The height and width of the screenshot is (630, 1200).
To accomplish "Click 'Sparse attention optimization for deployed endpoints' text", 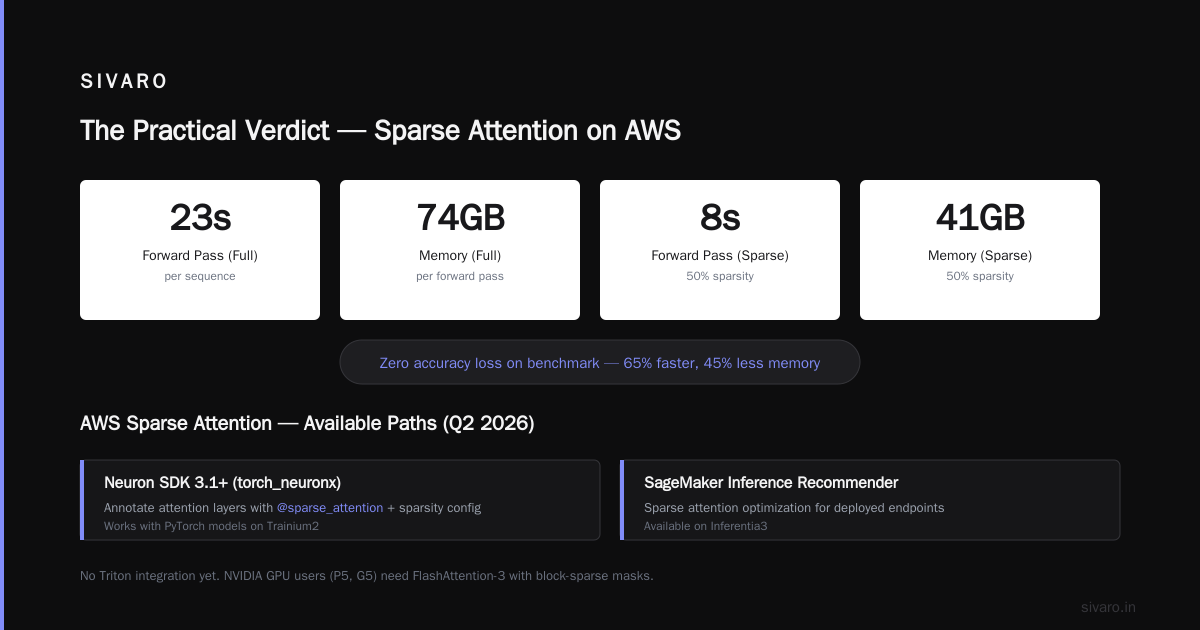I will [x=794, y=508].
